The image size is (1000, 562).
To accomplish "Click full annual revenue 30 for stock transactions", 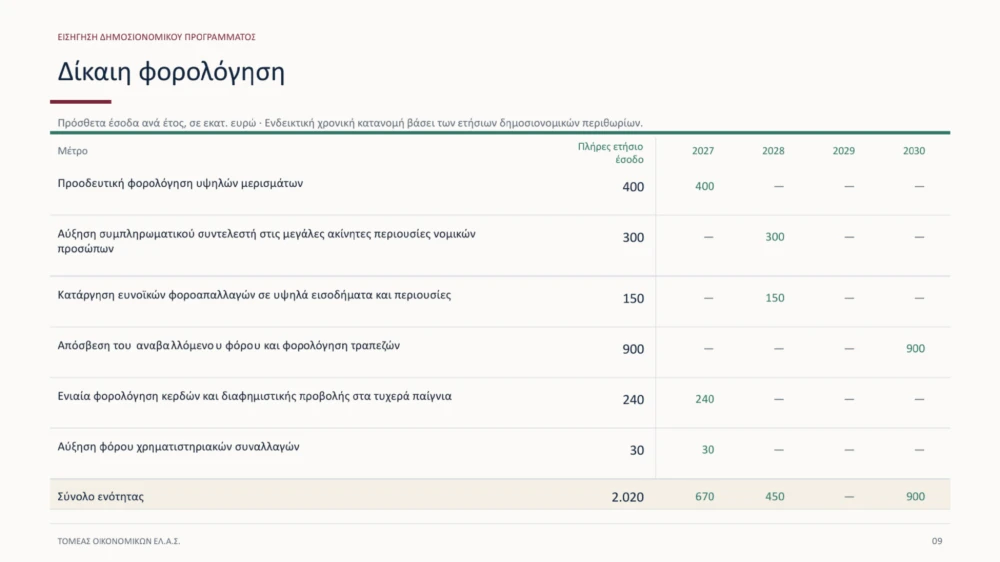I will 636,450.
